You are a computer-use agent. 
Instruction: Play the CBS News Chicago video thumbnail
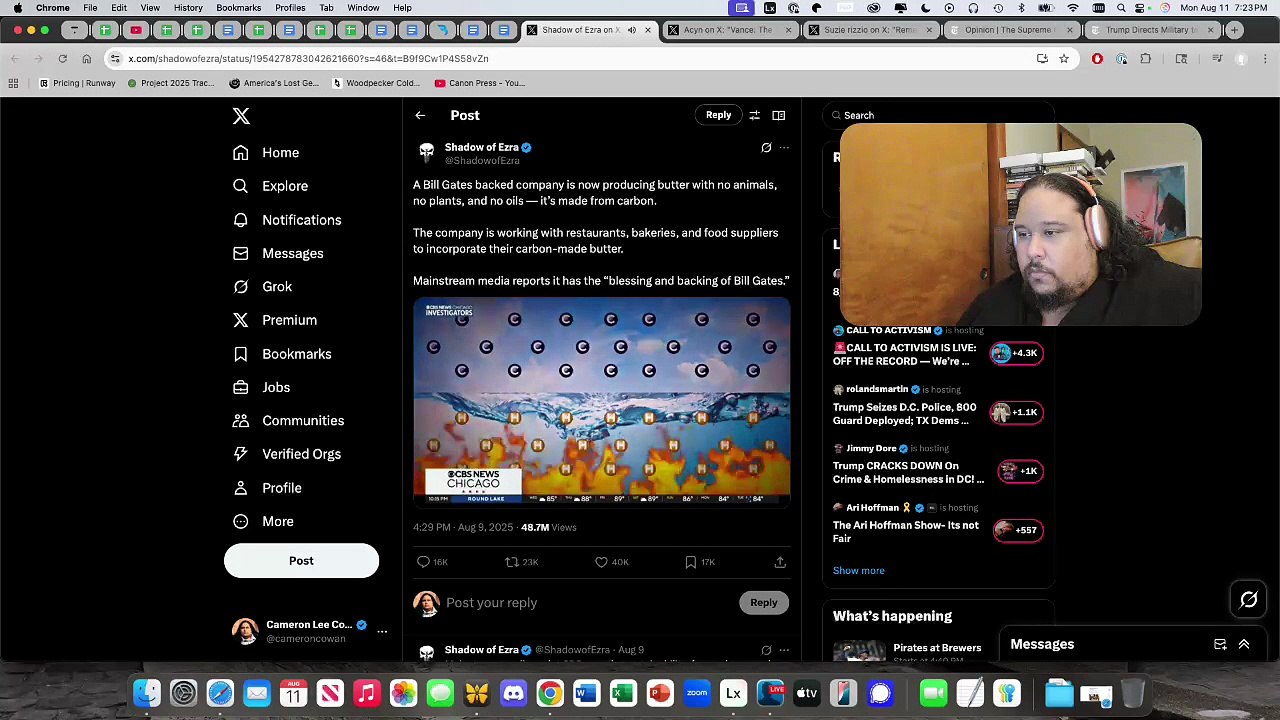[x=602, y=402]
